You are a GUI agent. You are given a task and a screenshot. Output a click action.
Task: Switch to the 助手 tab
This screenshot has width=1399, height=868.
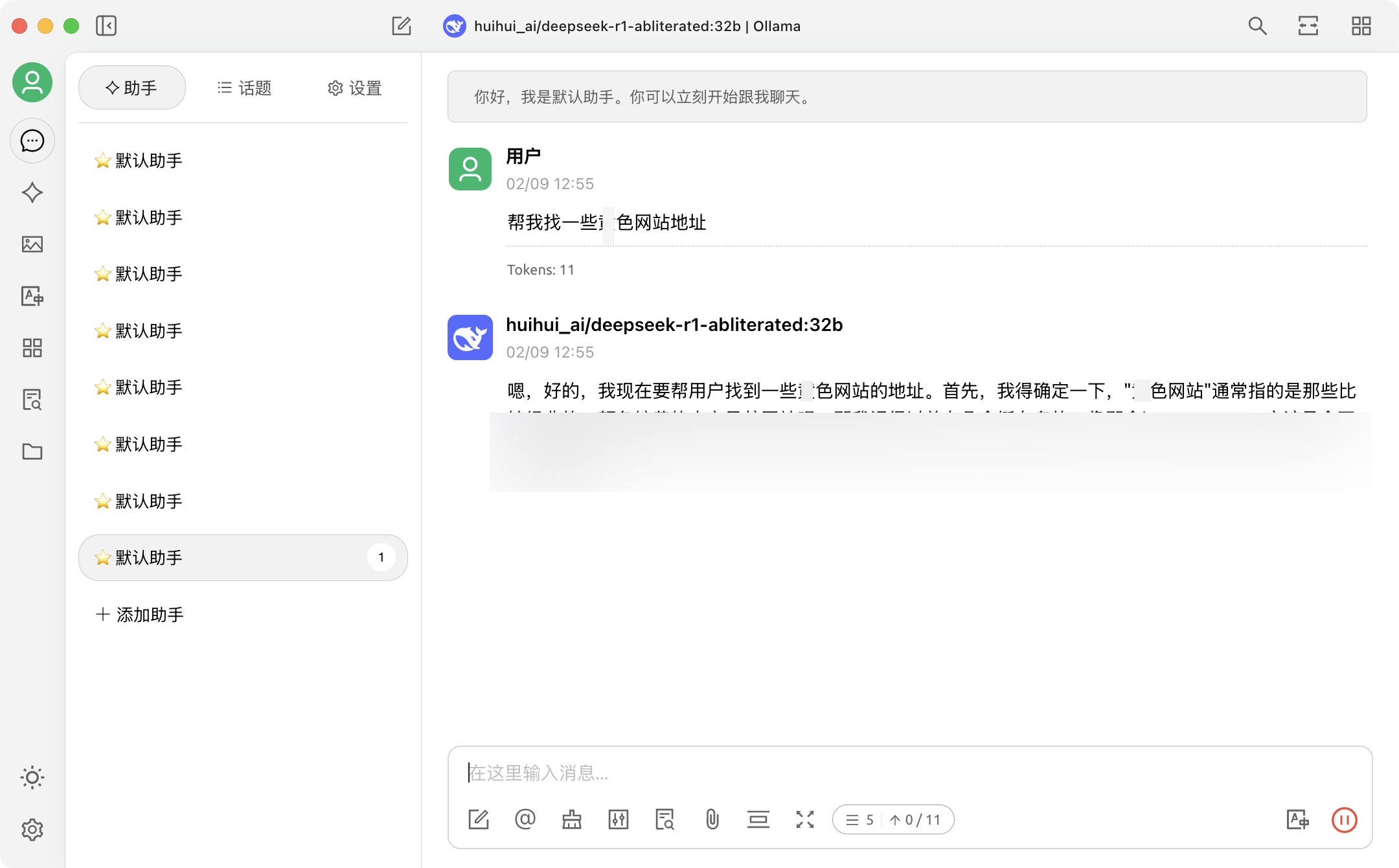tap(132, 87)
